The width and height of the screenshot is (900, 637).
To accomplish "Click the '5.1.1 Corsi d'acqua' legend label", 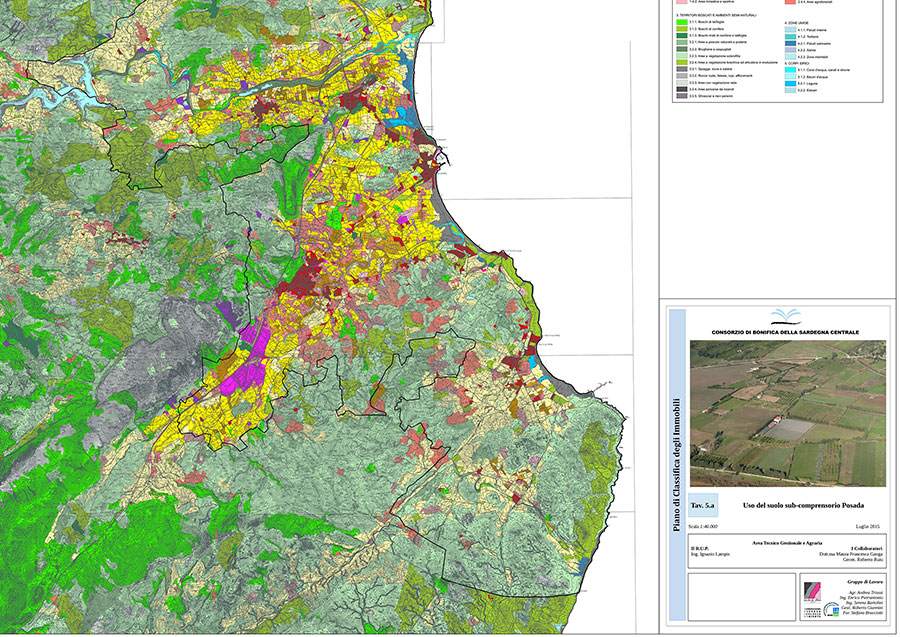I will click(823, 70).
